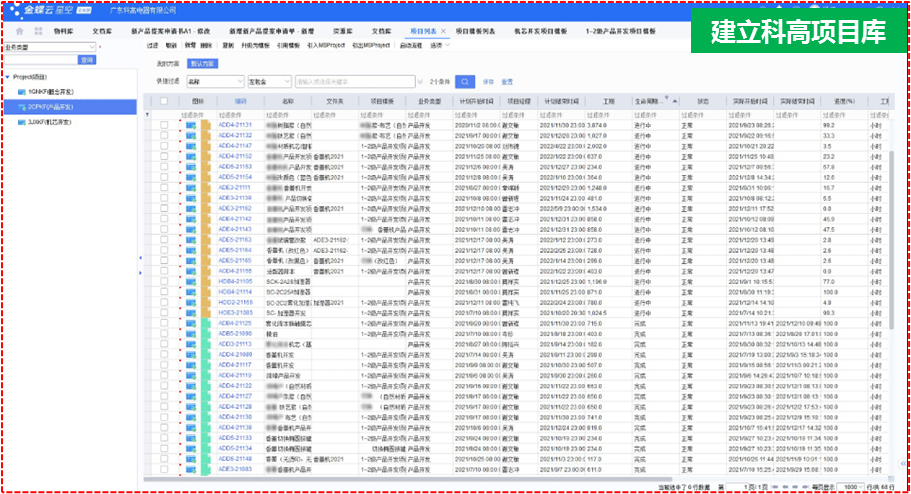This screenshot has height=494, width=911.
Task: Click 删除 in the toolbar
Action: tap(206, 45)
